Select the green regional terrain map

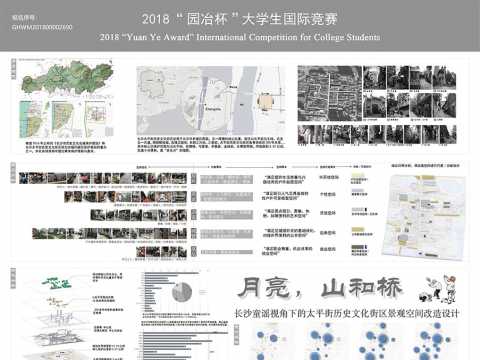(x=67, y=77)
